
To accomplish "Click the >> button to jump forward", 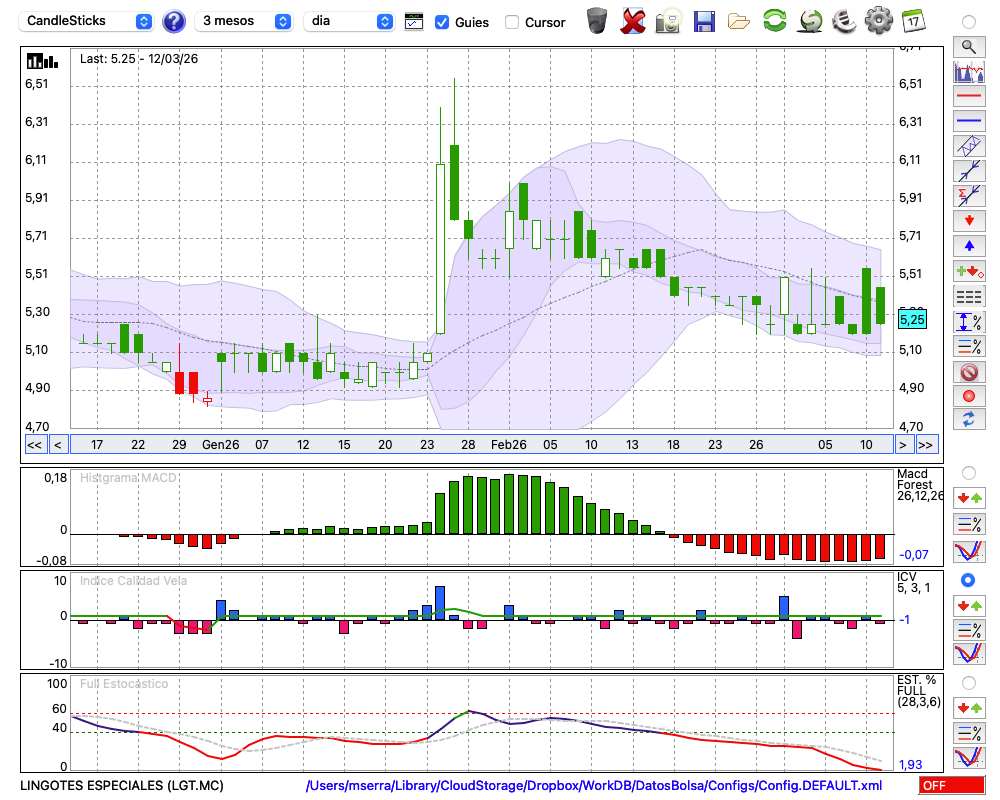I will (926, 444).
